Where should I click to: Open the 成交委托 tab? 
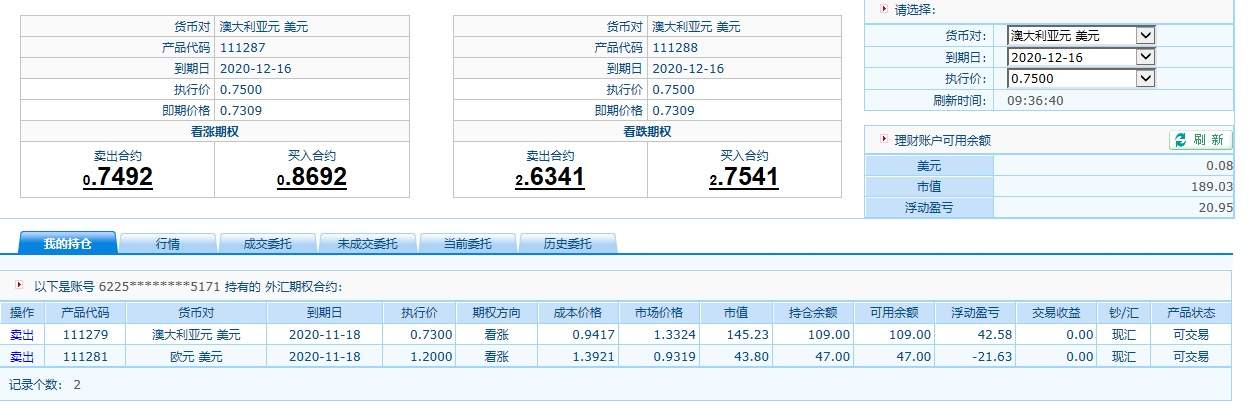[x=267, y=243]
